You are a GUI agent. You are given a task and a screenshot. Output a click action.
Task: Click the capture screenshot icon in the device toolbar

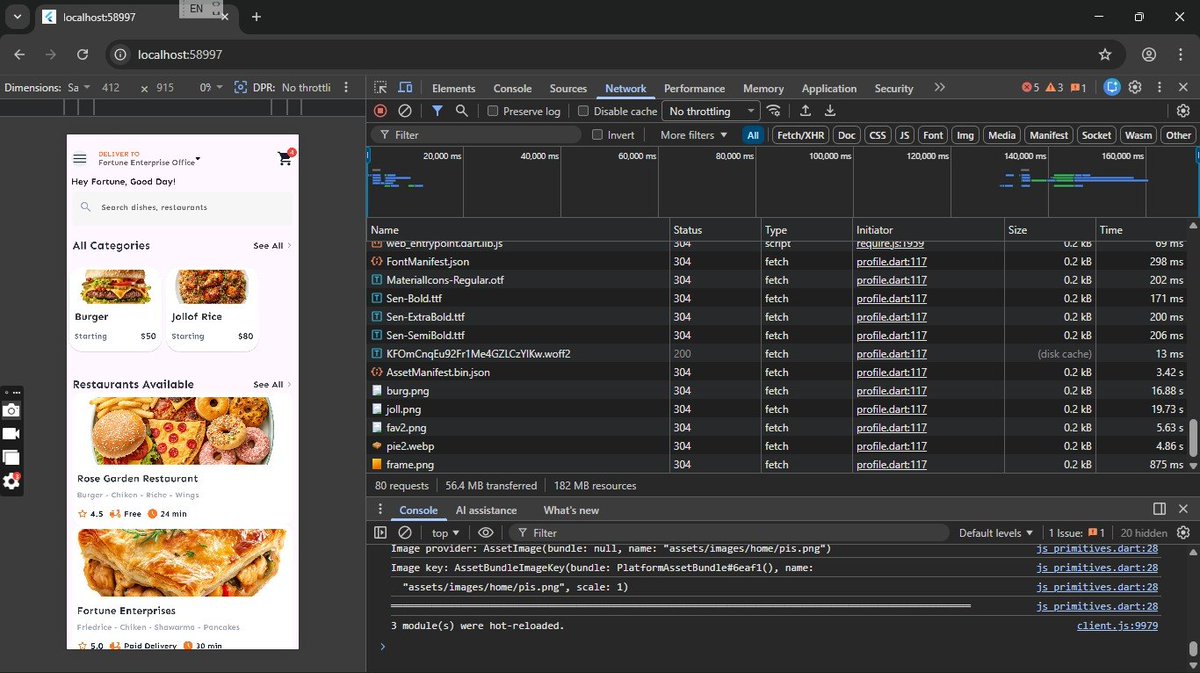240,88
